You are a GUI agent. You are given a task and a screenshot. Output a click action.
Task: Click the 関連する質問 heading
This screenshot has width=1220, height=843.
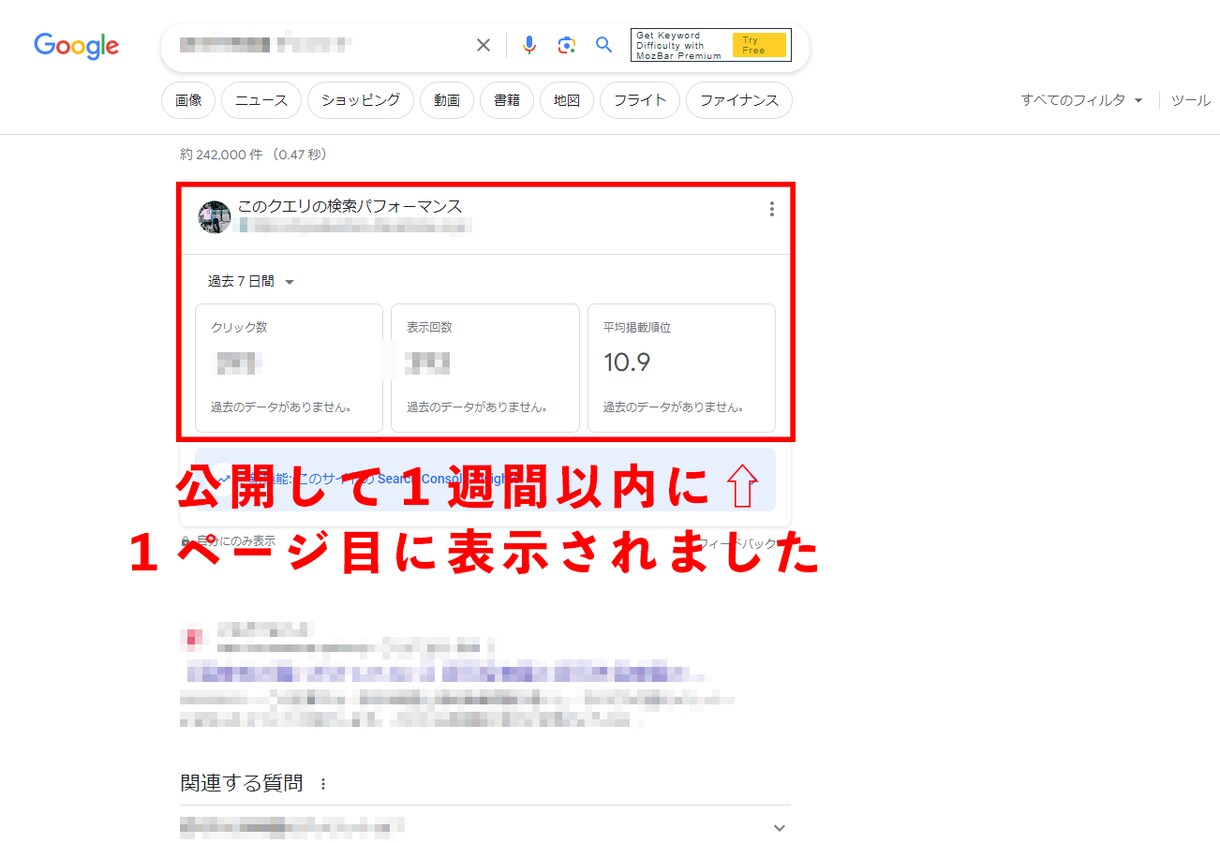[x=241, y=784]
